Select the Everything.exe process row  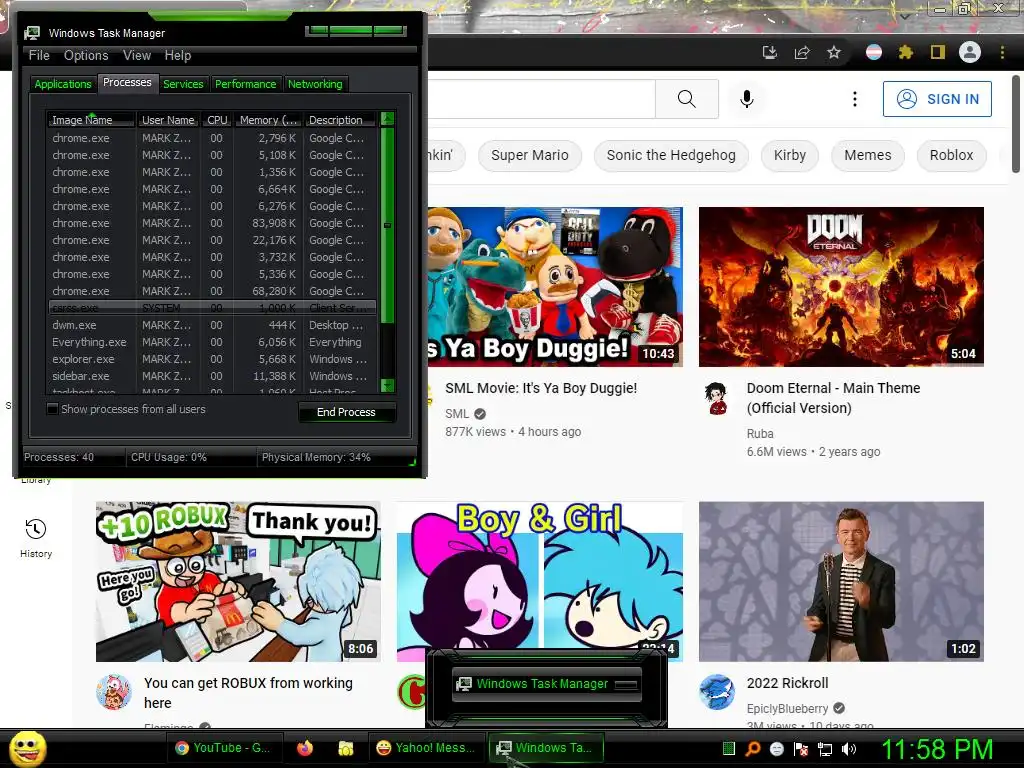[x=212, y=342]
